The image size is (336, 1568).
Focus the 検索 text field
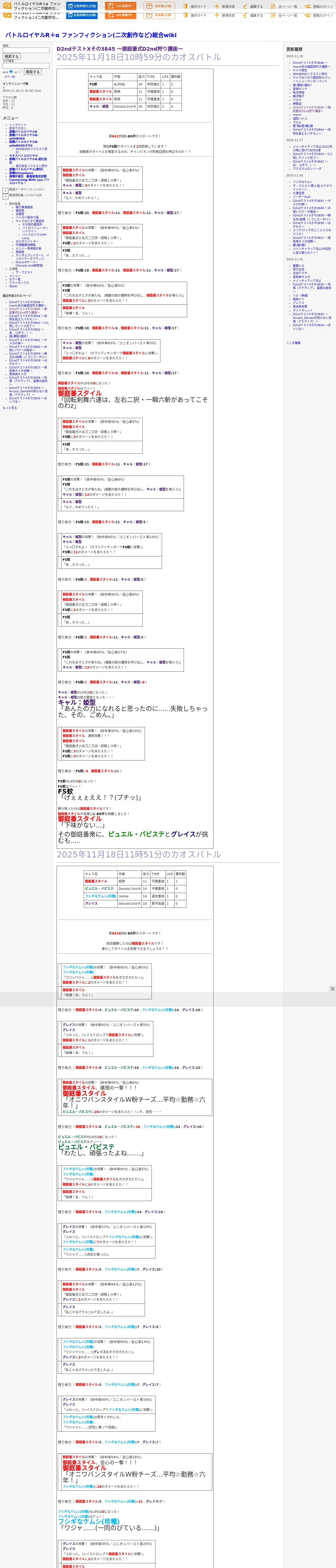point(26,50)
